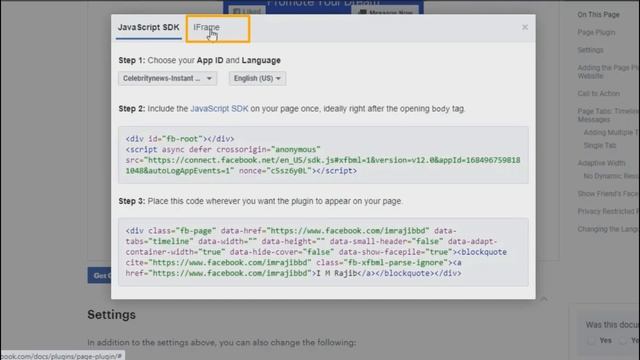Select the JavaScript SDK tab
This screenshot has height=360, width=640.
(149, 27)
